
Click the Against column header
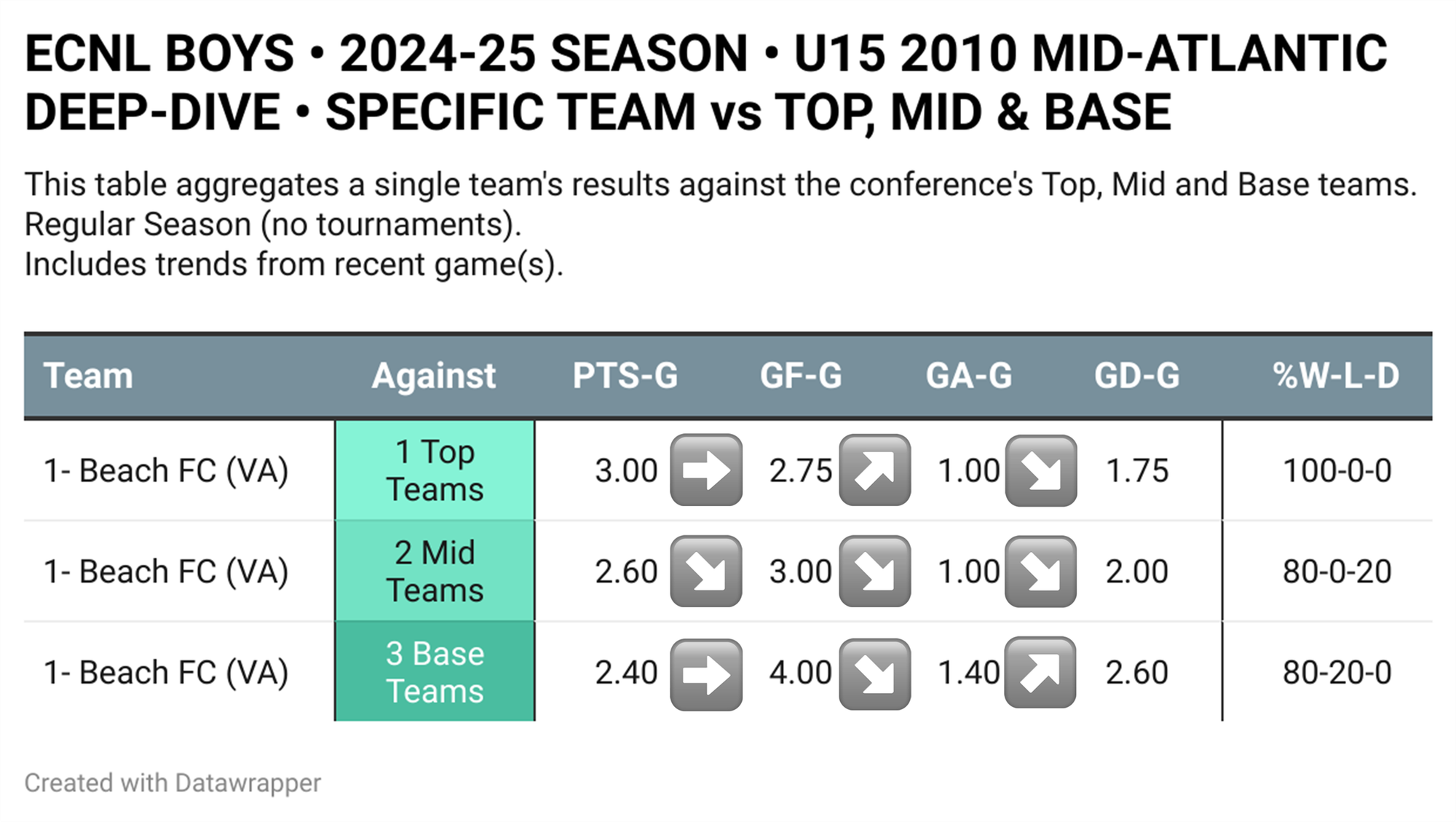(x=434, y=376)
